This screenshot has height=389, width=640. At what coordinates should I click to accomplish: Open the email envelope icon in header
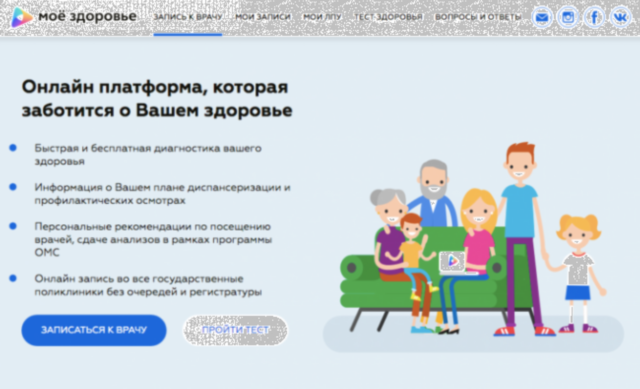tap(542, 18)
